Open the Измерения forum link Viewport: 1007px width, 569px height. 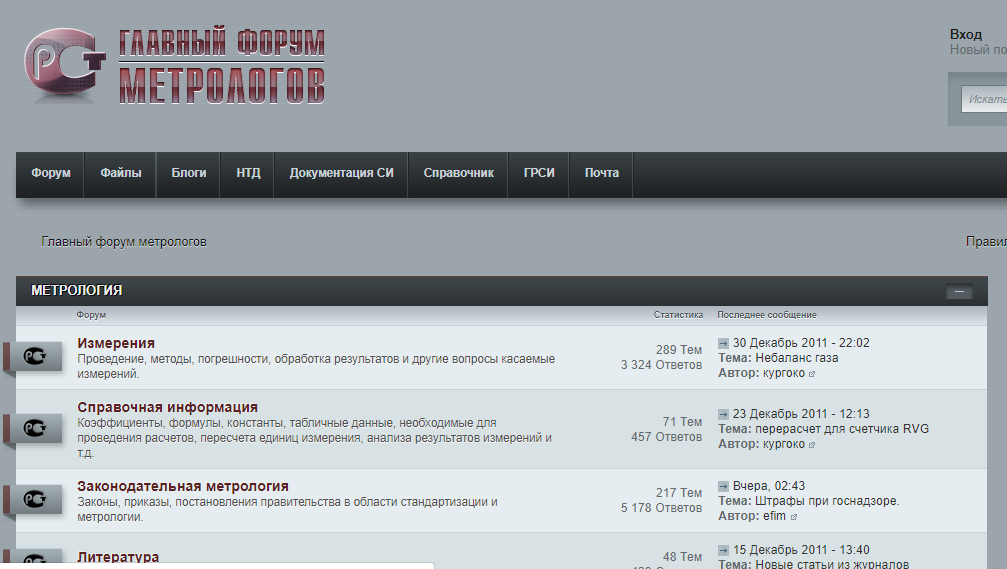click(116, 344)
